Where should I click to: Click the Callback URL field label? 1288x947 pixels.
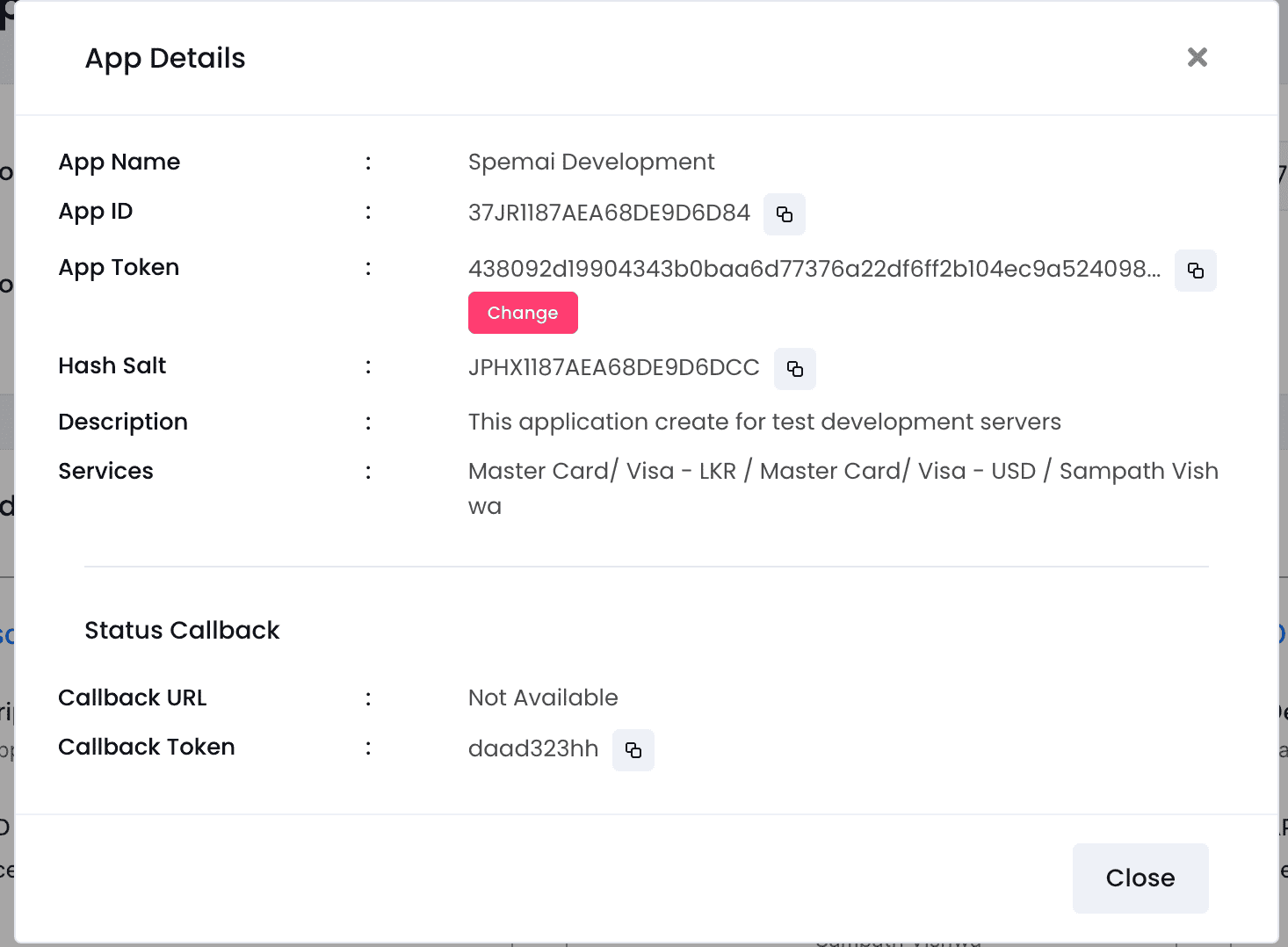click(x=132, y=698)
